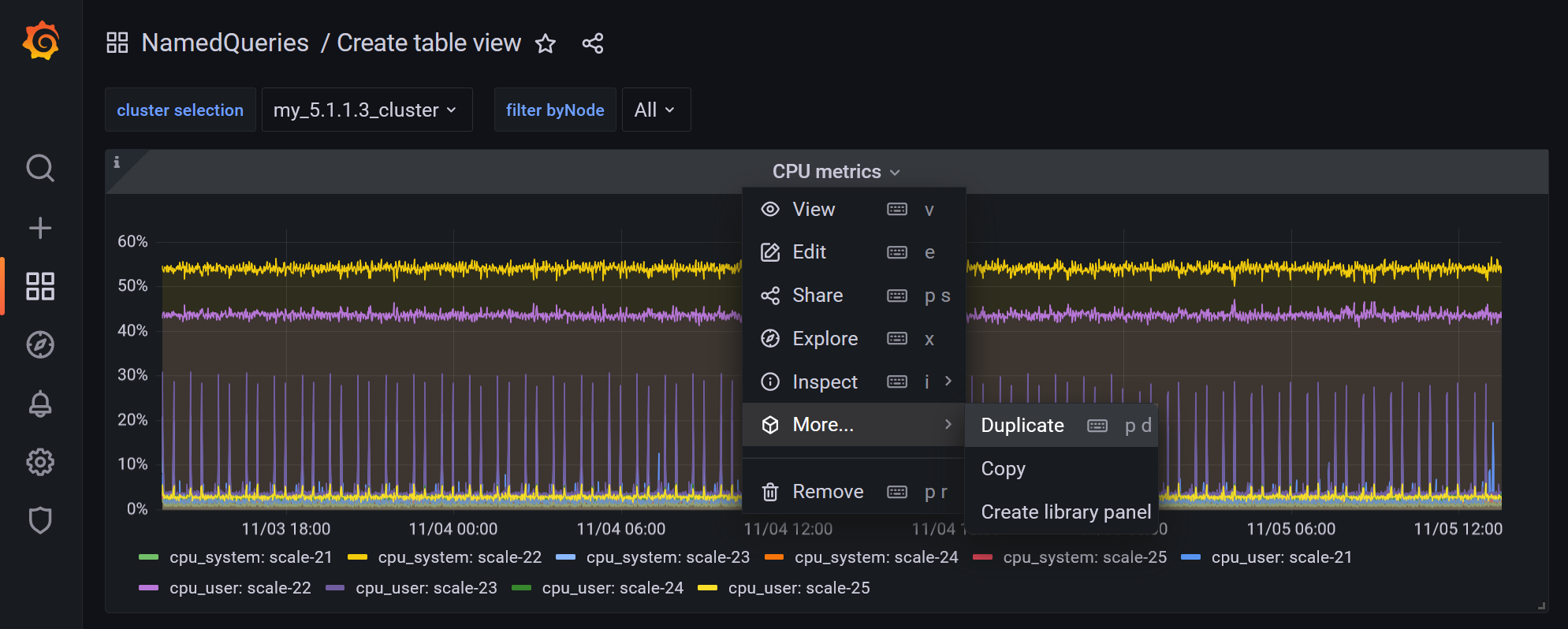Open Configuration gear icon in sidebar

point(40,462)
